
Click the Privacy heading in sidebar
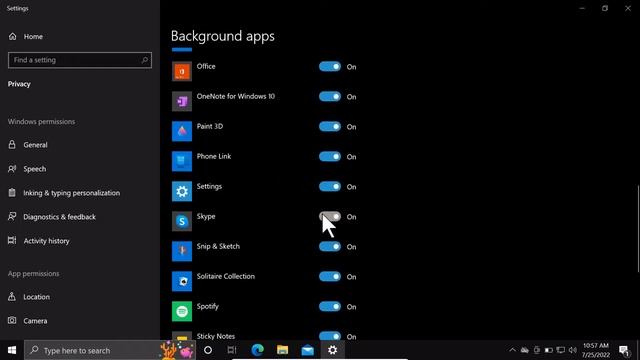tap(19, 84)
